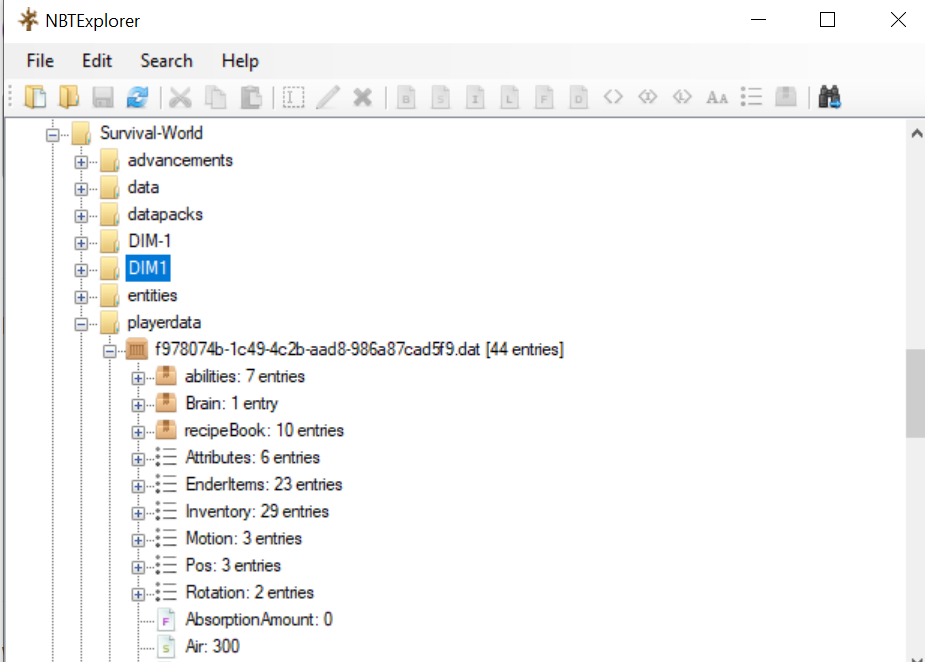Refresh the tree with the blue arrows icon
Image resolution: width=925 pixels, height=662 pixels.
pyautogui.click(x=137, y=97)
